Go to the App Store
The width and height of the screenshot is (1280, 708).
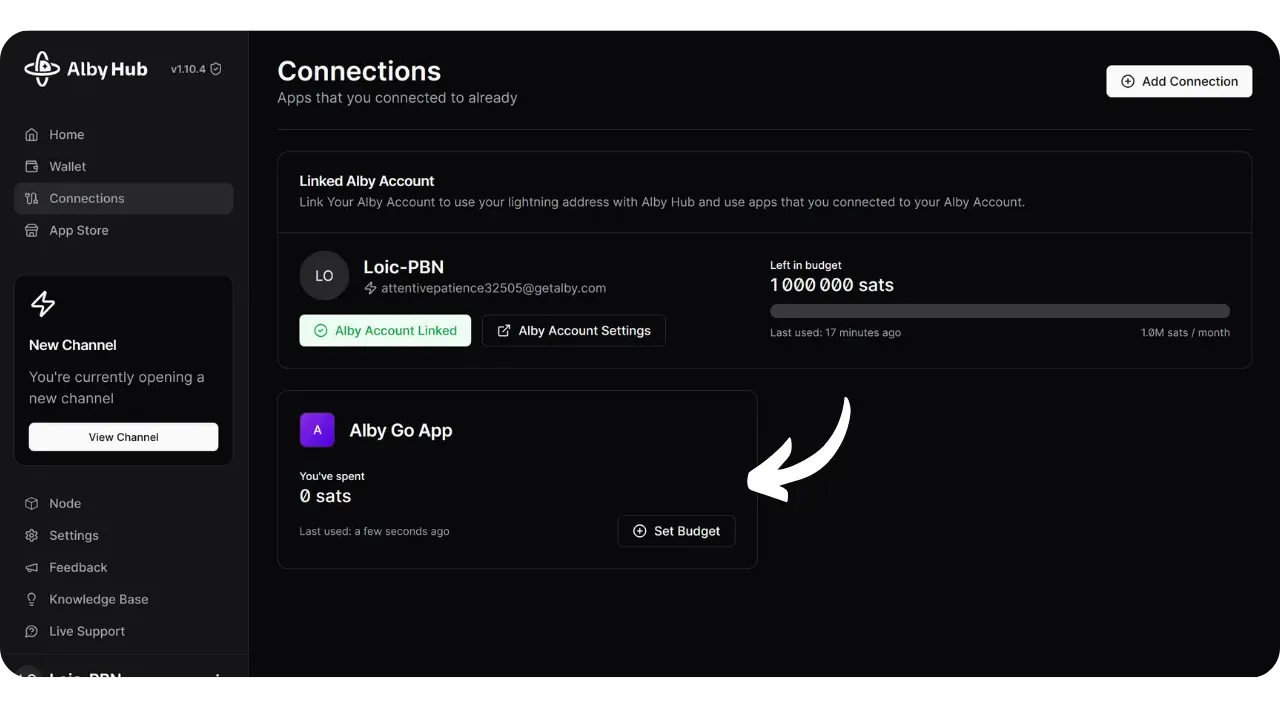click(78, 231)
